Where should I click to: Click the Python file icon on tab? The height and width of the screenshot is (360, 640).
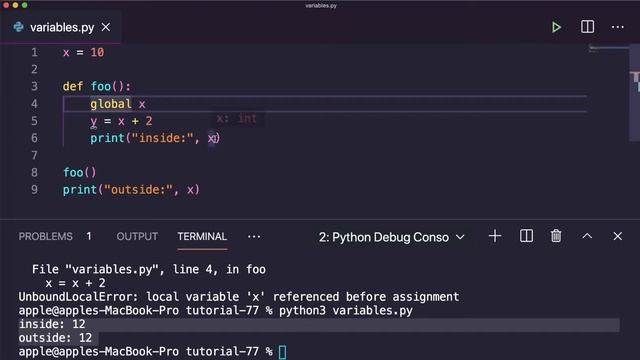18,27
